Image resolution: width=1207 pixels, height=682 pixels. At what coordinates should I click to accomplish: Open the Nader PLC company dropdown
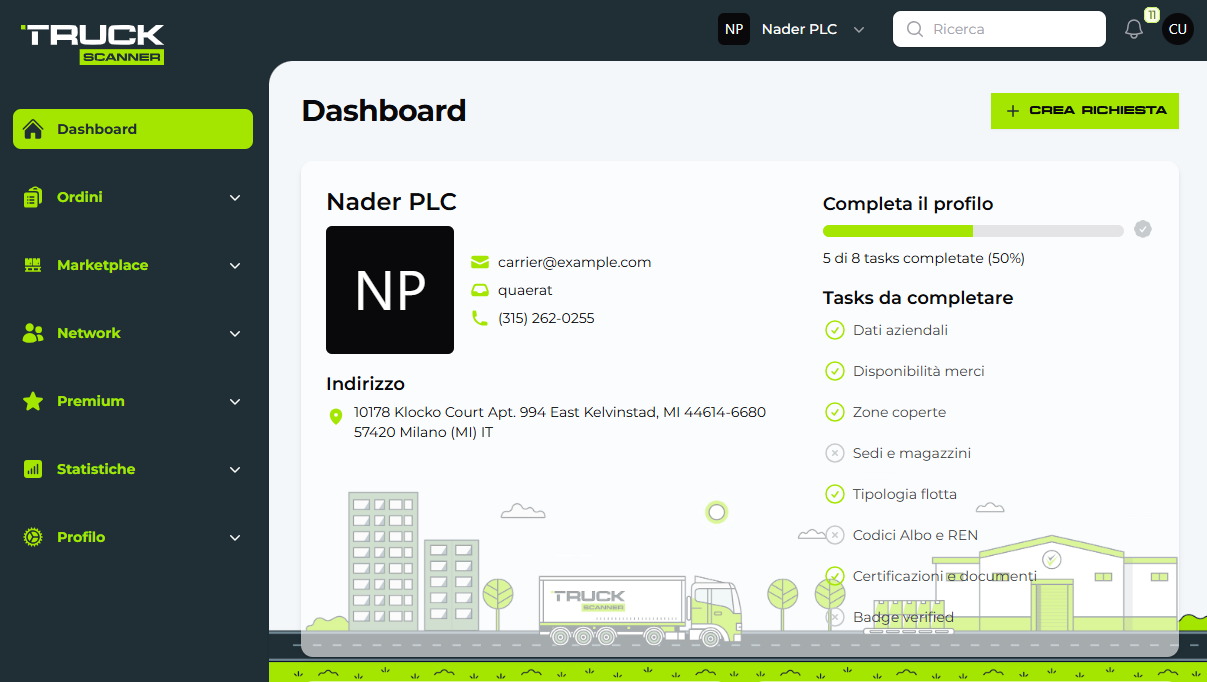[792, 29]
